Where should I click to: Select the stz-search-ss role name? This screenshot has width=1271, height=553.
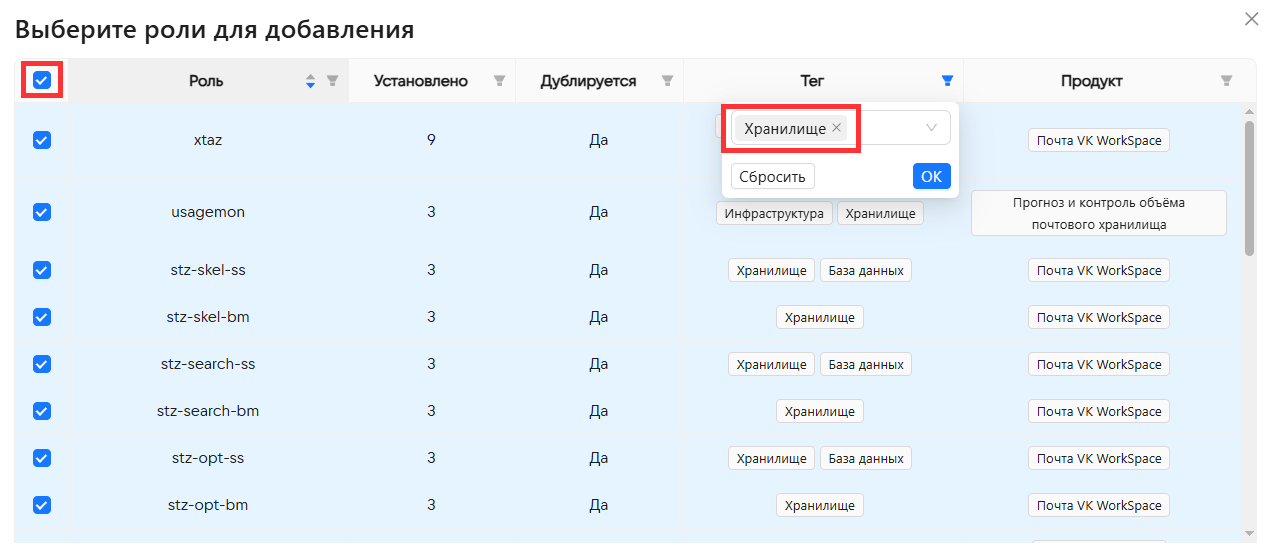pyautogui.click(x=208, y=364)
